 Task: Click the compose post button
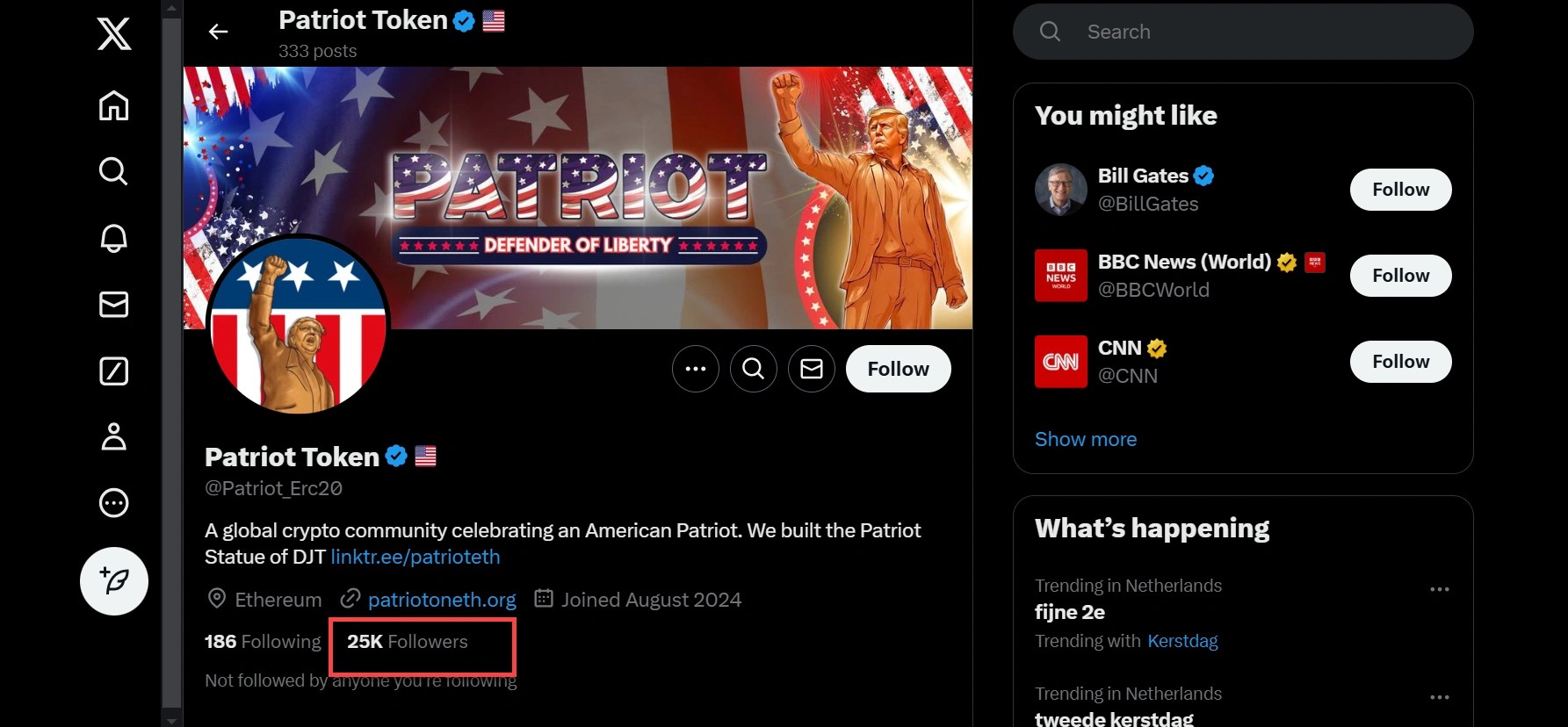point(114,580)
